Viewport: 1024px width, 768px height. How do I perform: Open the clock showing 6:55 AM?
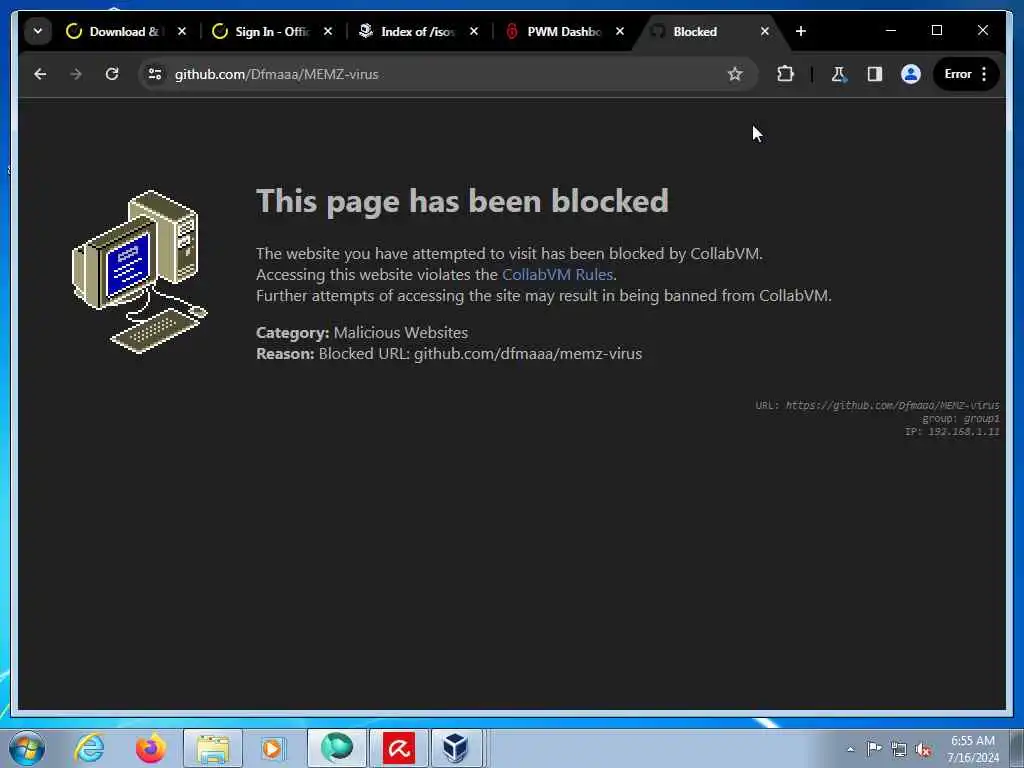(973, 749)
